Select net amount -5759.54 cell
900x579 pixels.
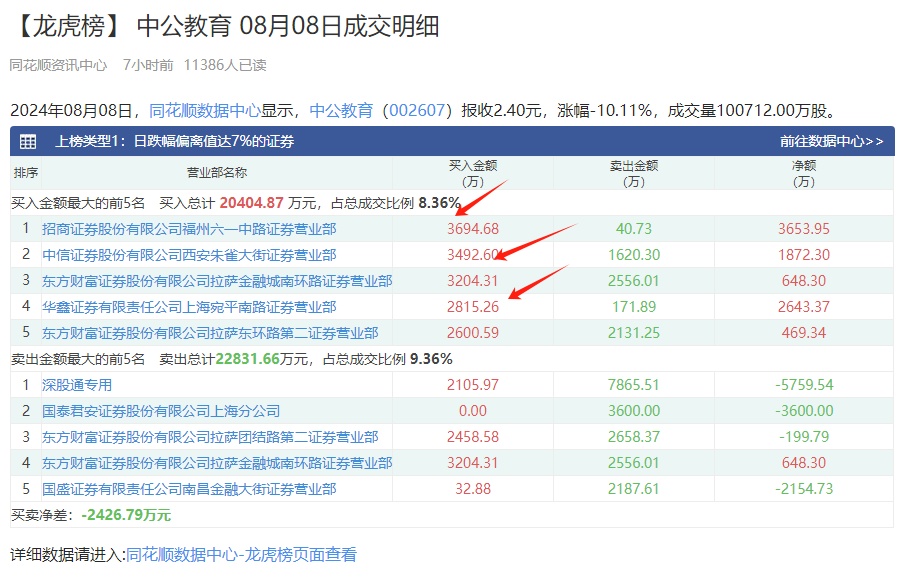(x=804, y=385)
